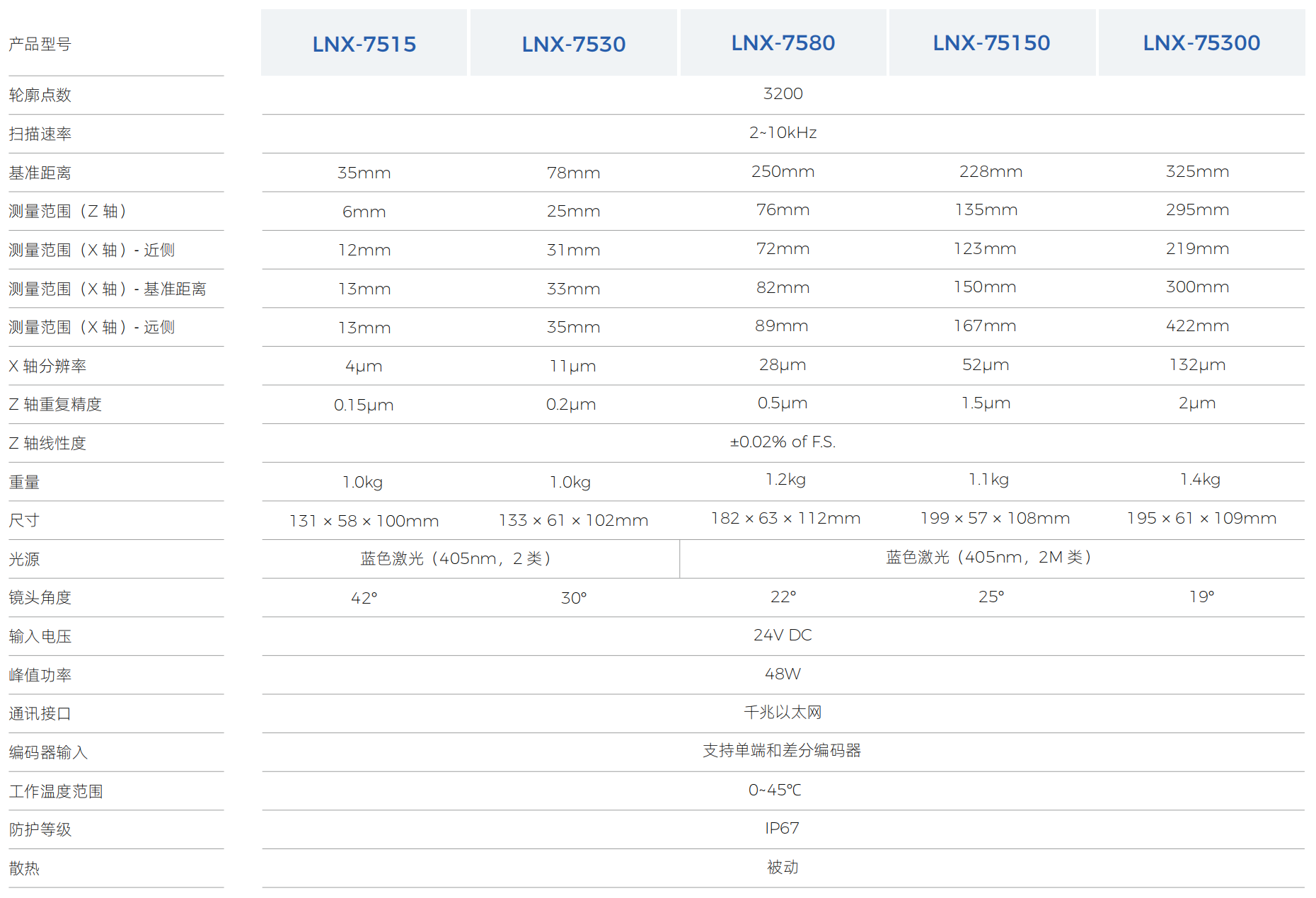Open the LNX-7580 model header
Viewport: 1316px width, 898px height.
point(783,43)
